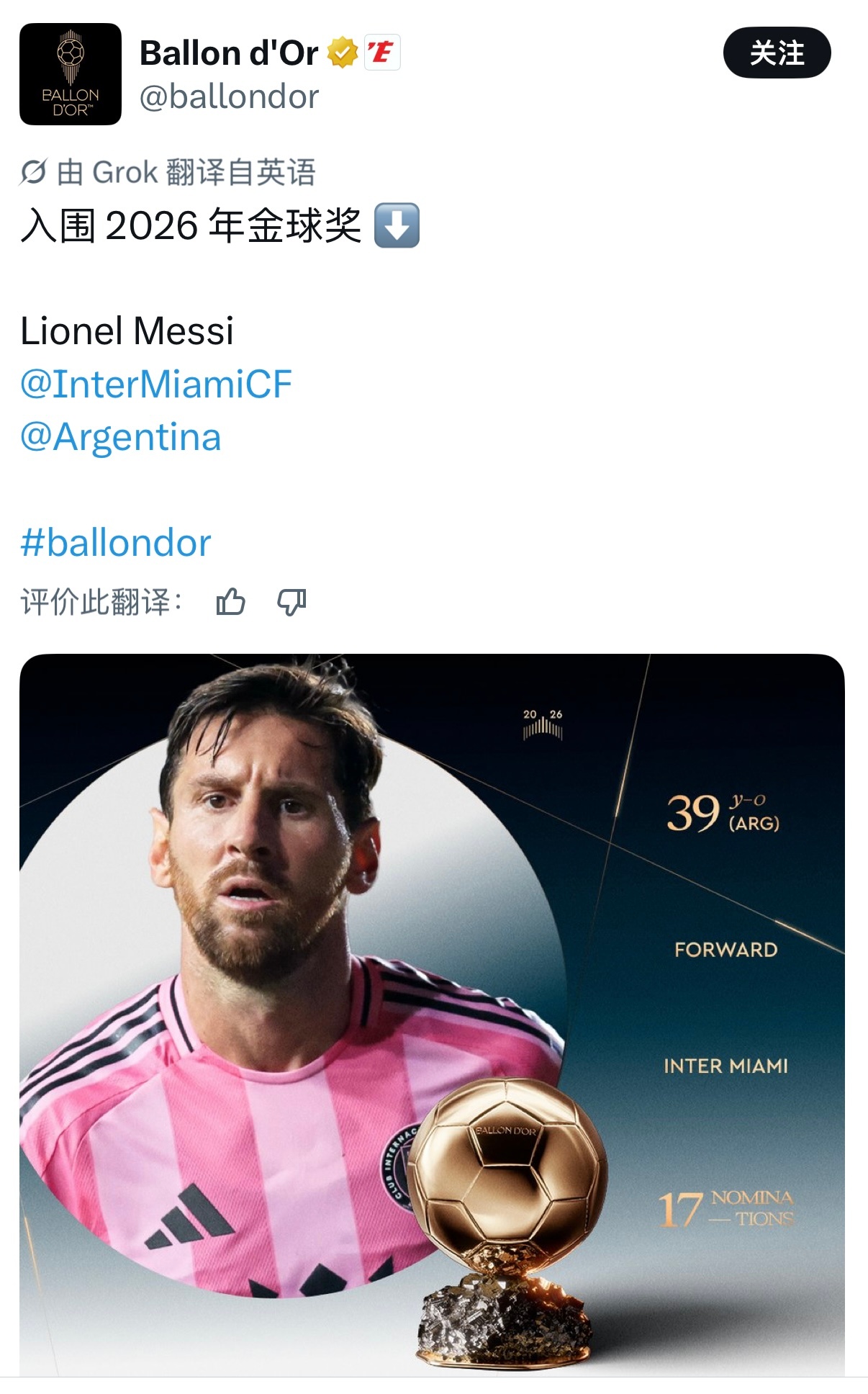Viewport: 868px width, 1394px height.
Task: Open the @Argentina mention
Action: 121,437
